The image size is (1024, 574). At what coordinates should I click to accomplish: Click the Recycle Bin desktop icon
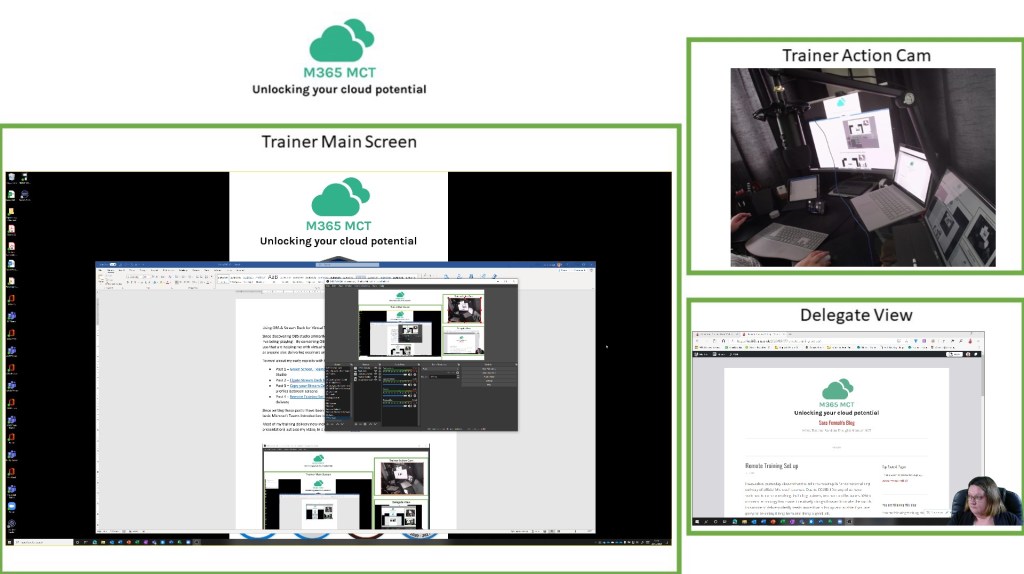pyautogui.click(x=11, y=180)
